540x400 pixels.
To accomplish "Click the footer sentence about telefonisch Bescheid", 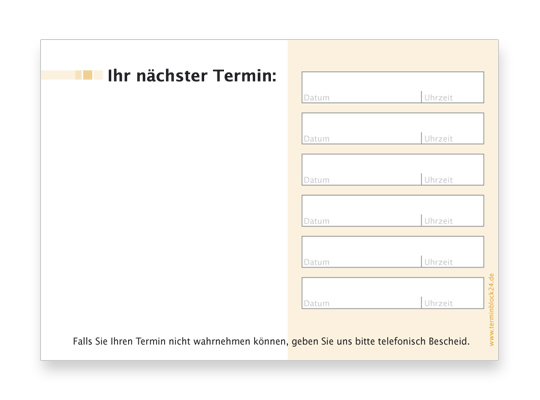I will 271,341.
